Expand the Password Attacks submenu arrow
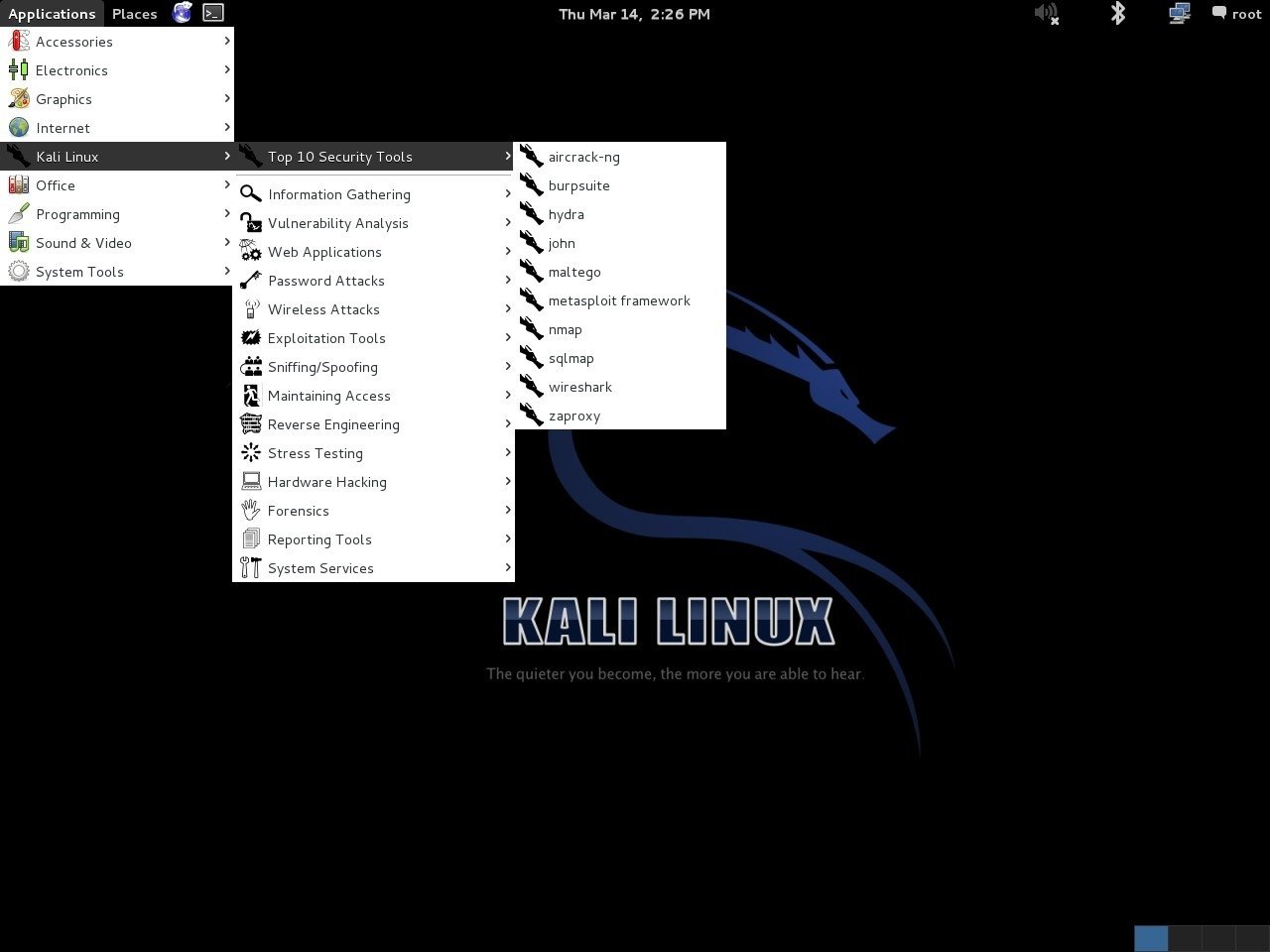Screen dimensions: 1270x952 (x=508, y=280)
